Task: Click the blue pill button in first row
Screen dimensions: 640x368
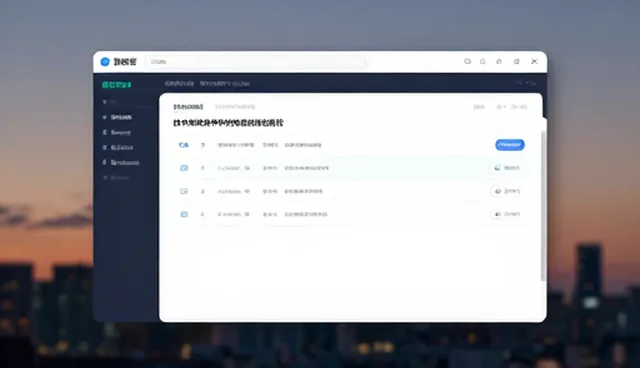Action: tap(510, 145)
